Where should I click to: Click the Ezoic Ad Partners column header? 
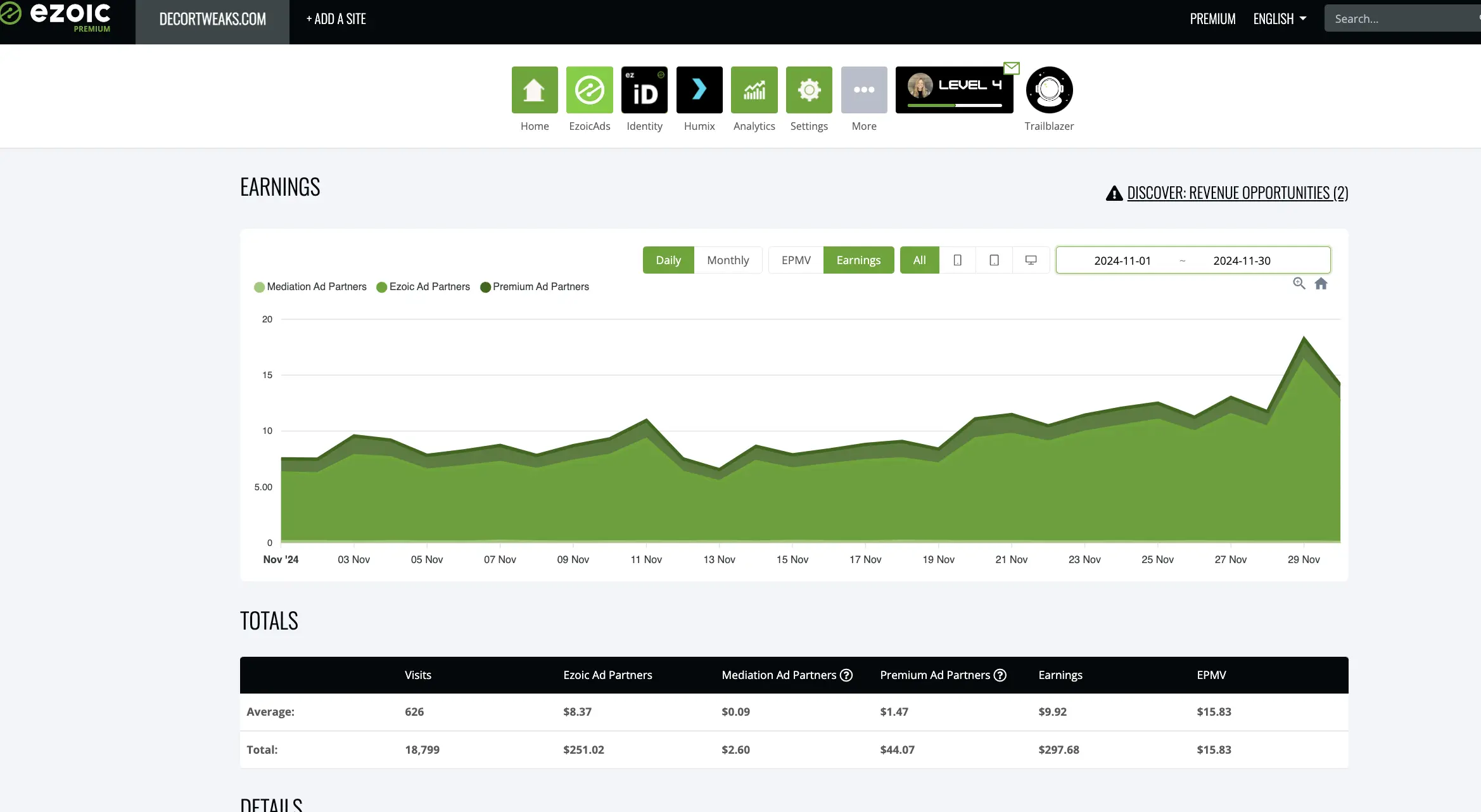607,675
